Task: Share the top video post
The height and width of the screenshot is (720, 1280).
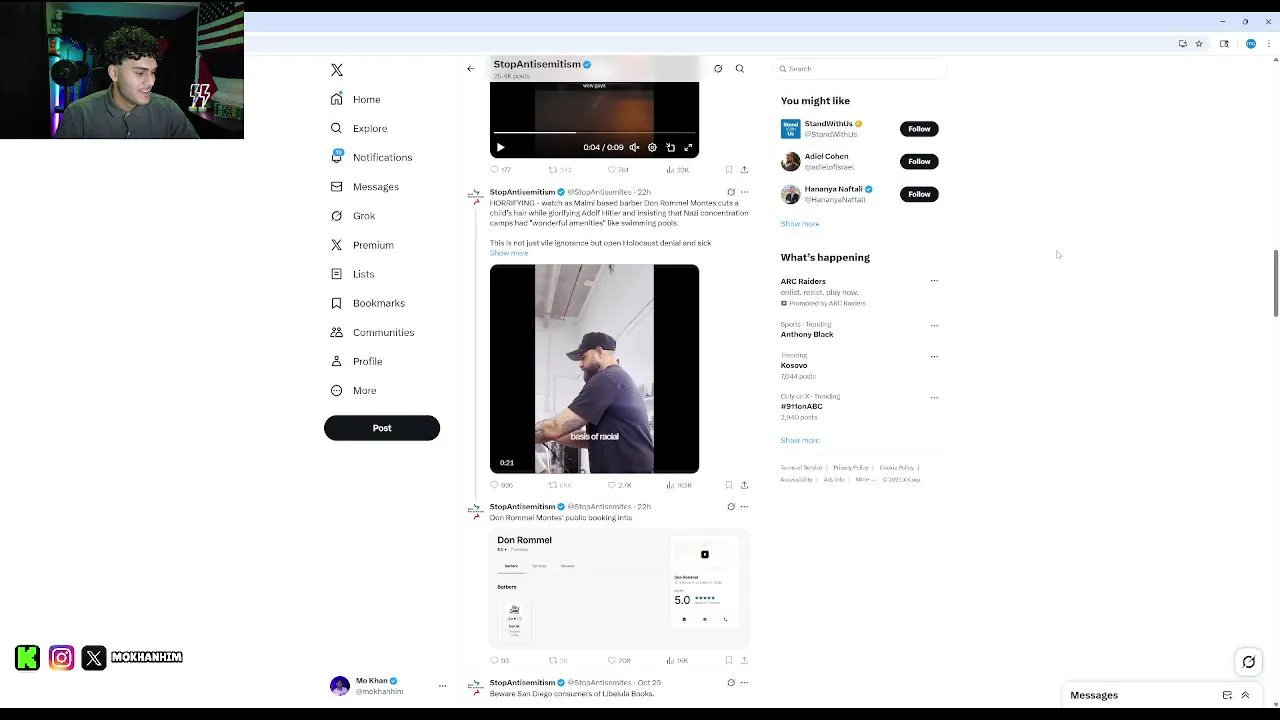Action: click(x=744, y=170)
